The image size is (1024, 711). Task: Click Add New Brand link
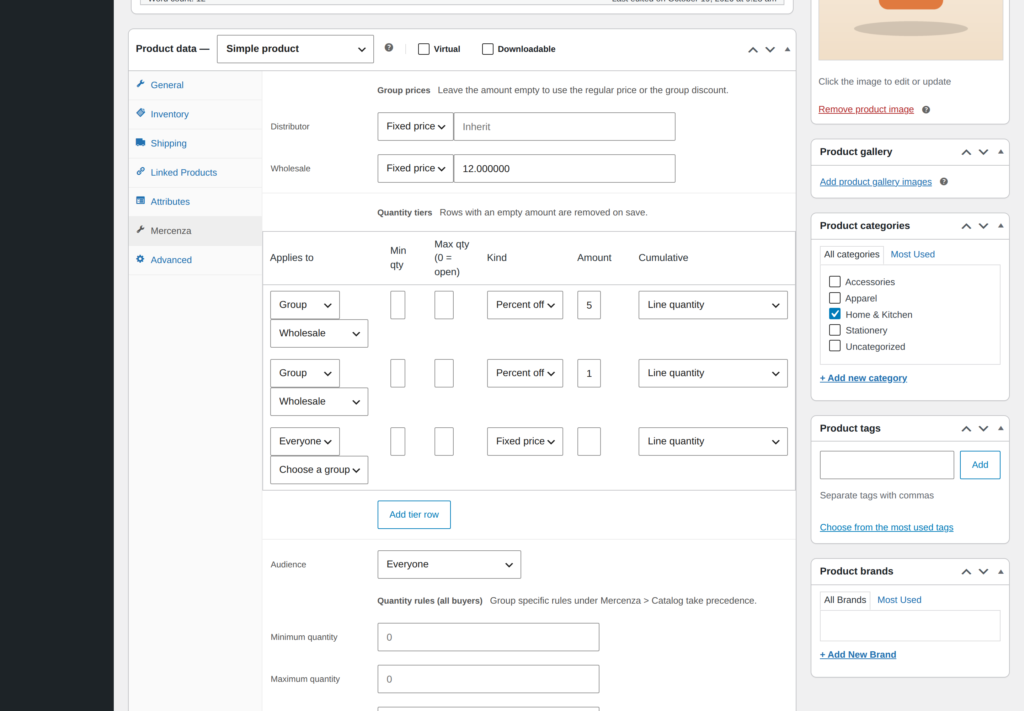pyautogui.click(x=858, y=654)
